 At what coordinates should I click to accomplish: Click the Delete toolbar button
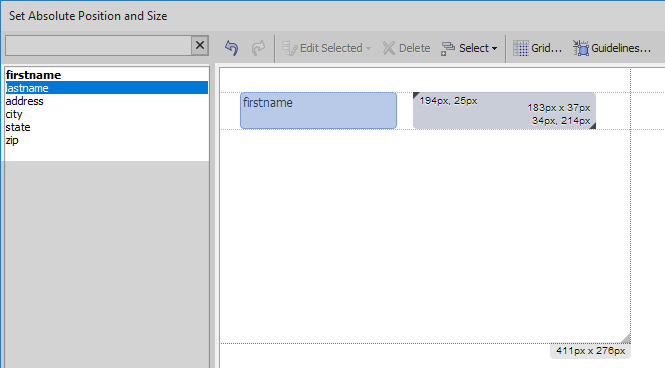(x=406, y=48)
